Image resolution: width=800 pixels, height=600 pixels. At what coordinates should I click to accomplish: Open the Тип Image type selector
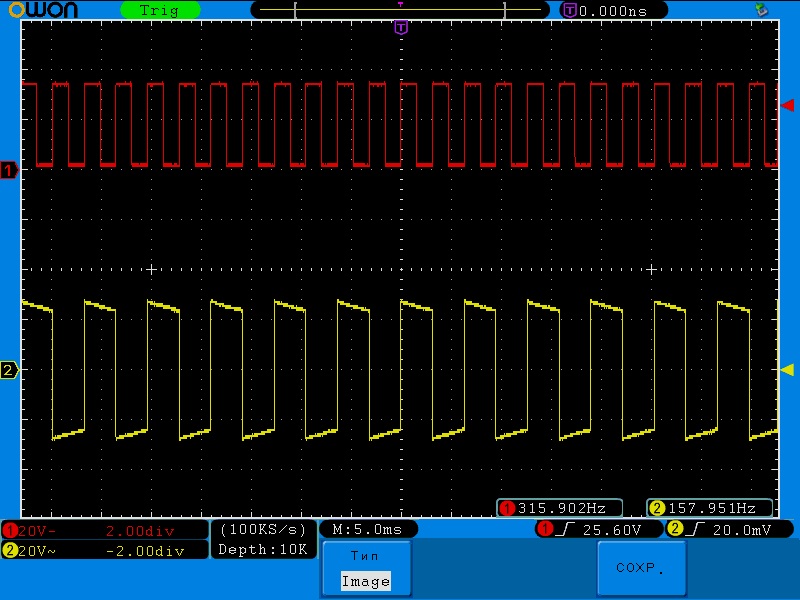click(365, 568)
